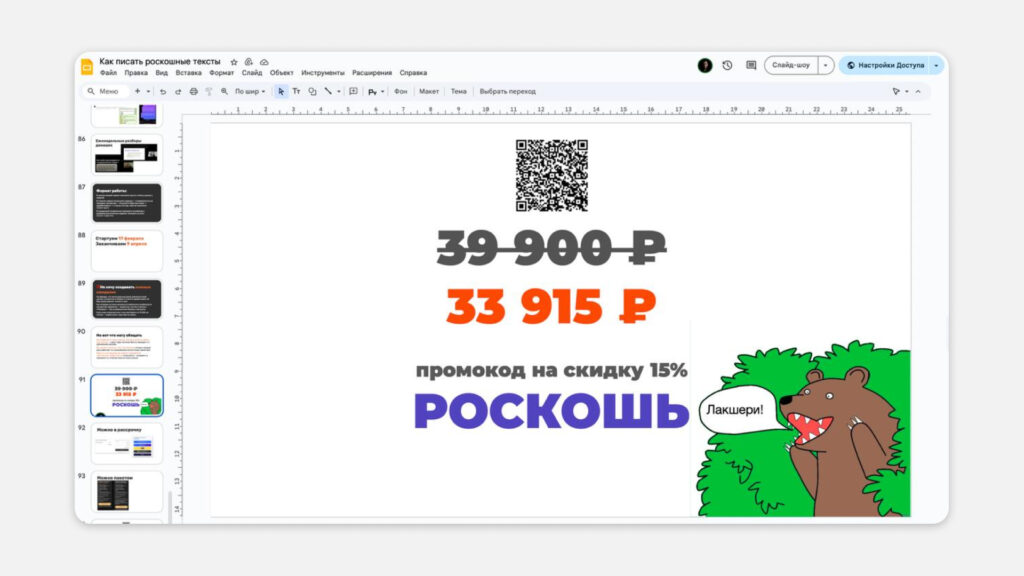Open the Файл menu
Viewport: 1024px width, 576px height.
108,73
